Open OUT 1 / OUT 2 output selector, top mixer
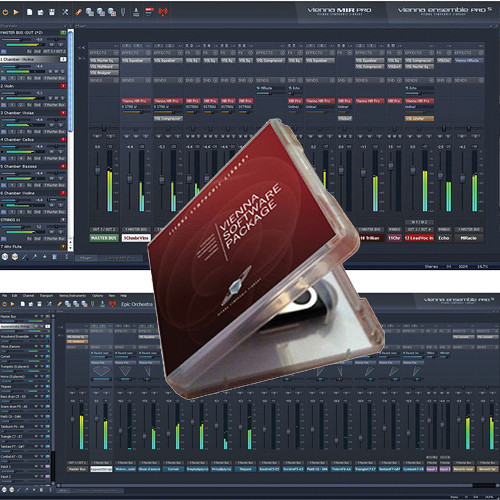 104,229
